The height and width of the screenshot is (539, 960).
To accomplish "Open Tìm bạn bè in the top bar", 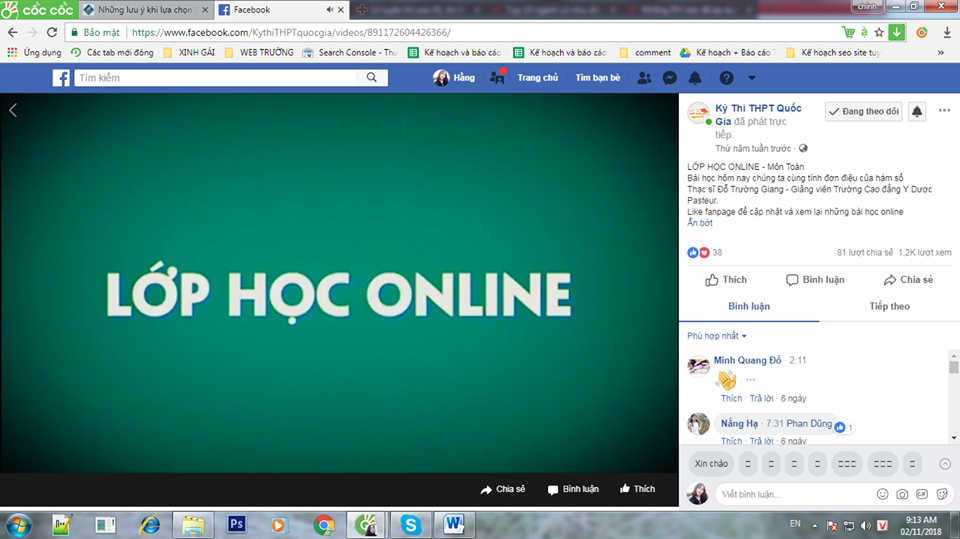I will click(598, 78).
